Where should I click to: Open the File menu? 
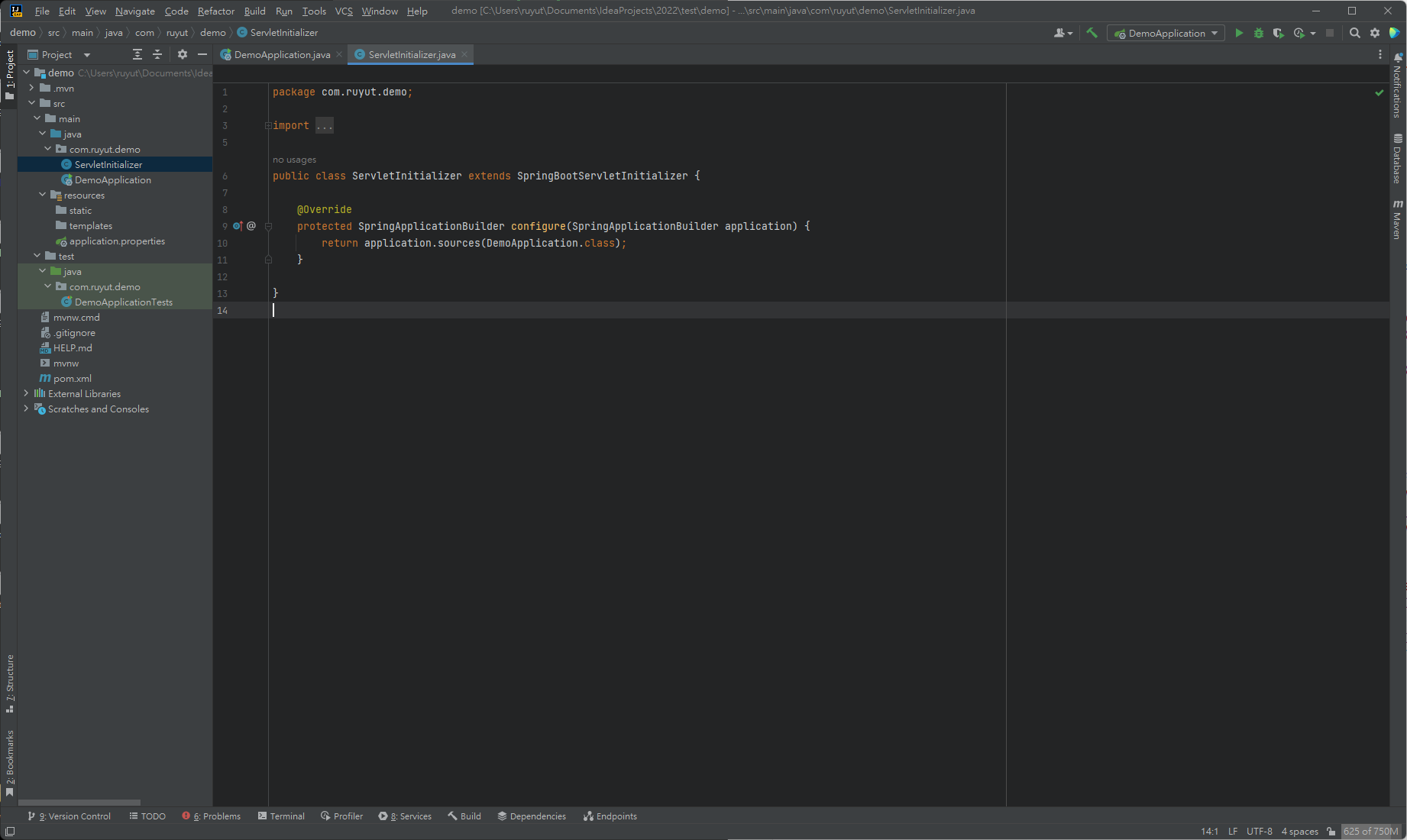pyautogui.click(x=42, y=11)
